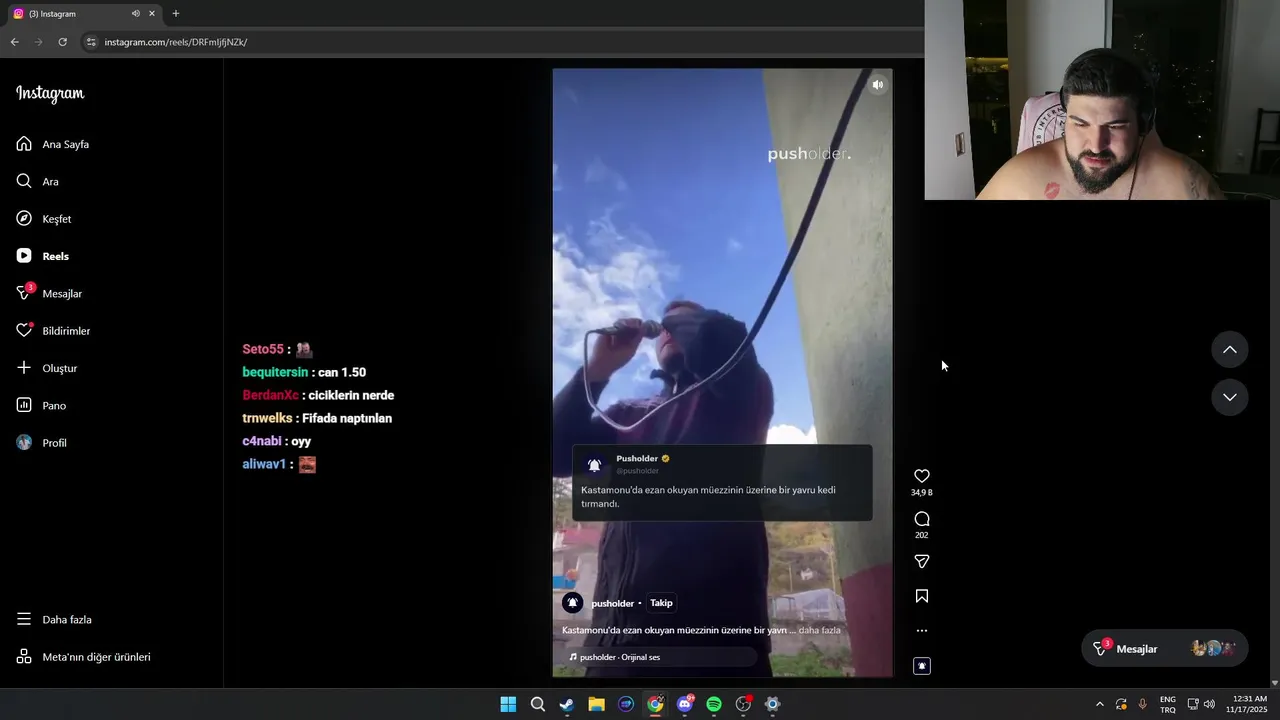This screenshot has width=1280, height=720.
Task: Open OBS from taskbar
Action: coord(743,704)
